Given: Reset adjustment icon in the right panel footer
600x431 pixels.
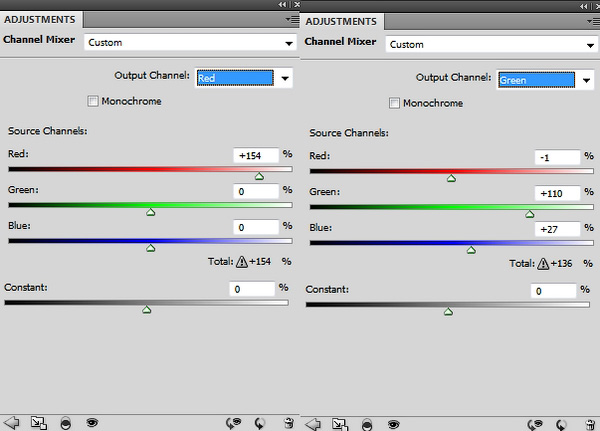Looking at the screenshot, I should [561, 425].
